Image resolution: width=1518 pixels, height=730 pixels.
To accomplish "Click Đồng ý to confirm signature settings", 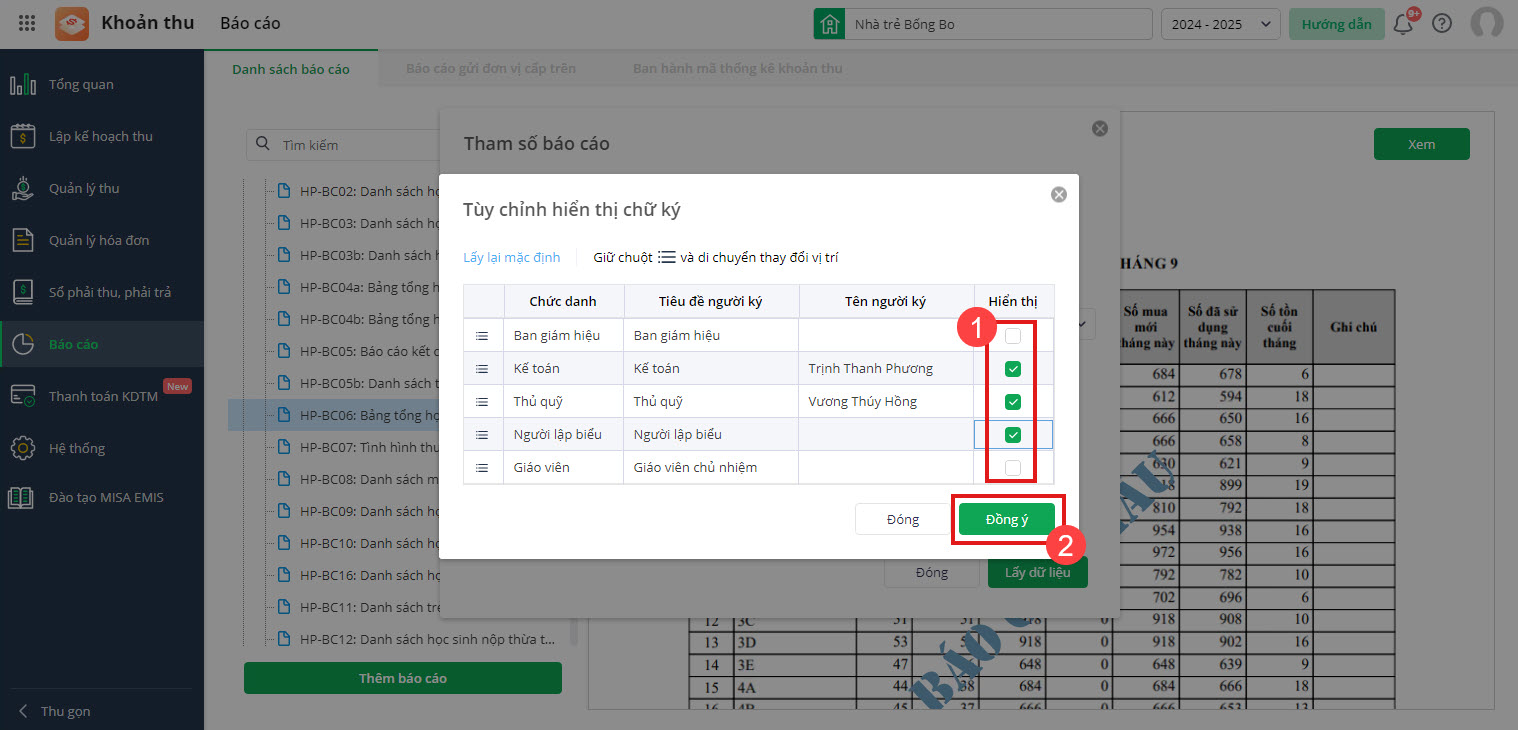I will coord(1007,519).
